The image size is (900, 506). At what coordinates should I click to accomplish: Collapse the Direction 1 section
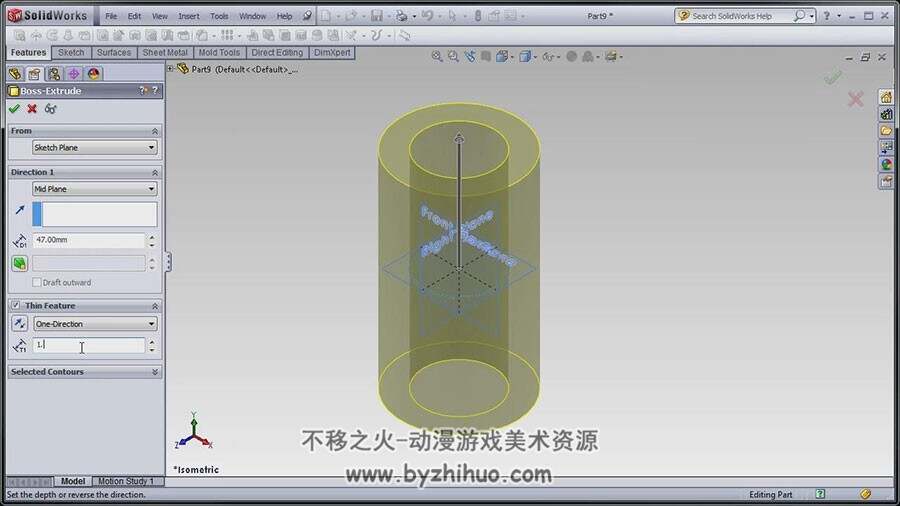tap(154, 173)
